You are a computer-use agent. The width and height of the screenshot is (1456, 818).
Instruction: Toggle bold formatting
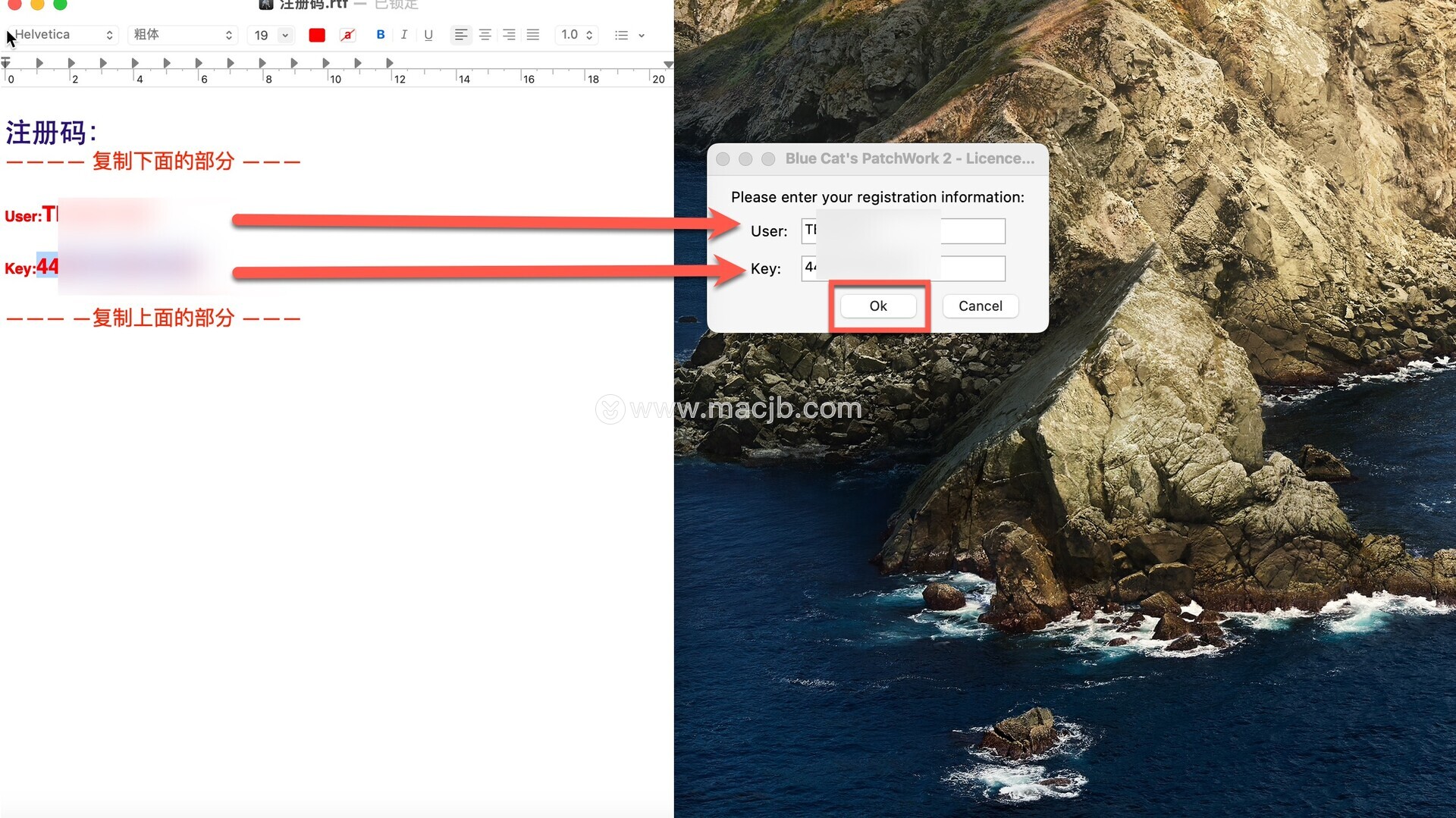click(x=381, y=35)
